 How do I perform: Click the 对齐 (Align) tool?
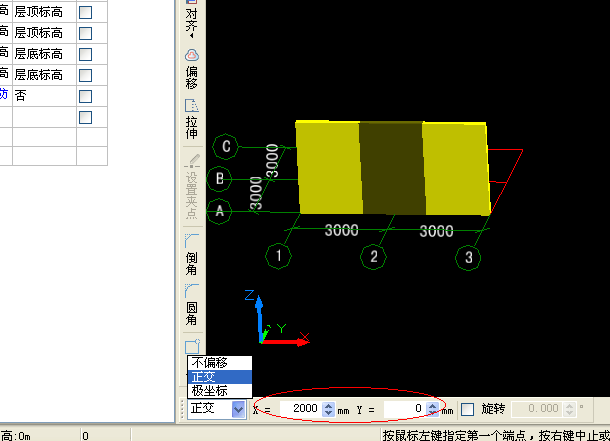[191, 22]
